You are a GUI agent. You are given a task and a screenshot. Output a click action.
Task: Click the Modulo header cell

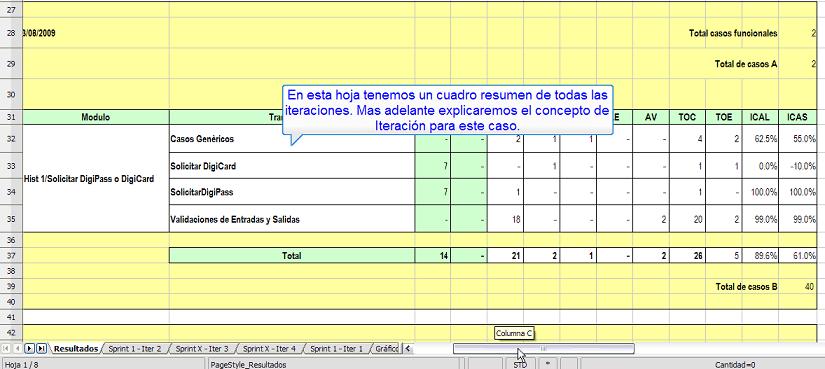click(x=96, y=117)
